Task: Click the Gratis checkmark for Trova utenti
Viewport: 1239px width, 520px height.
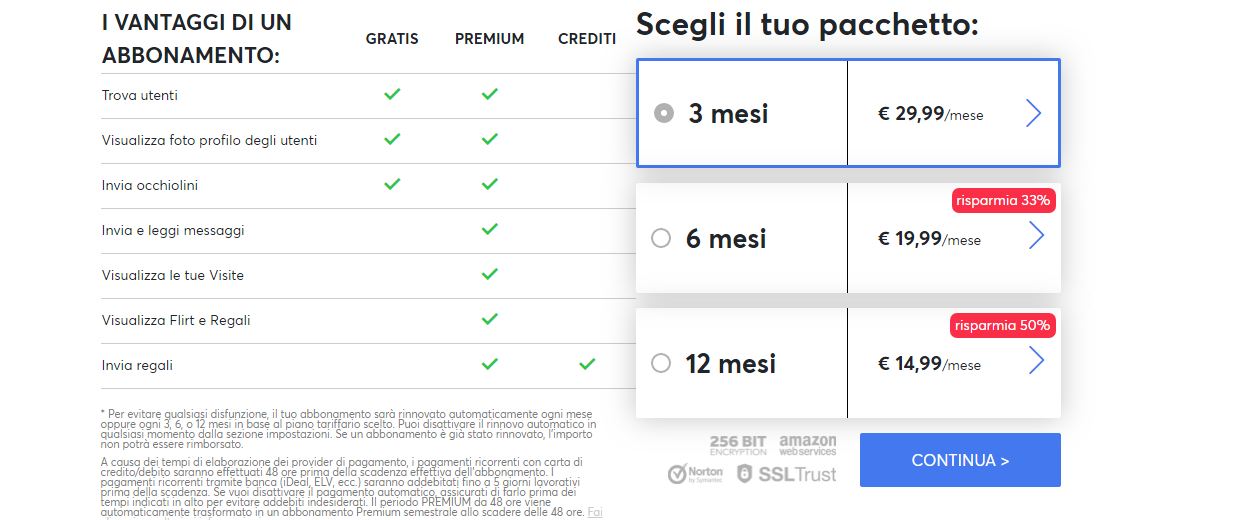Action: pos(392,94)
